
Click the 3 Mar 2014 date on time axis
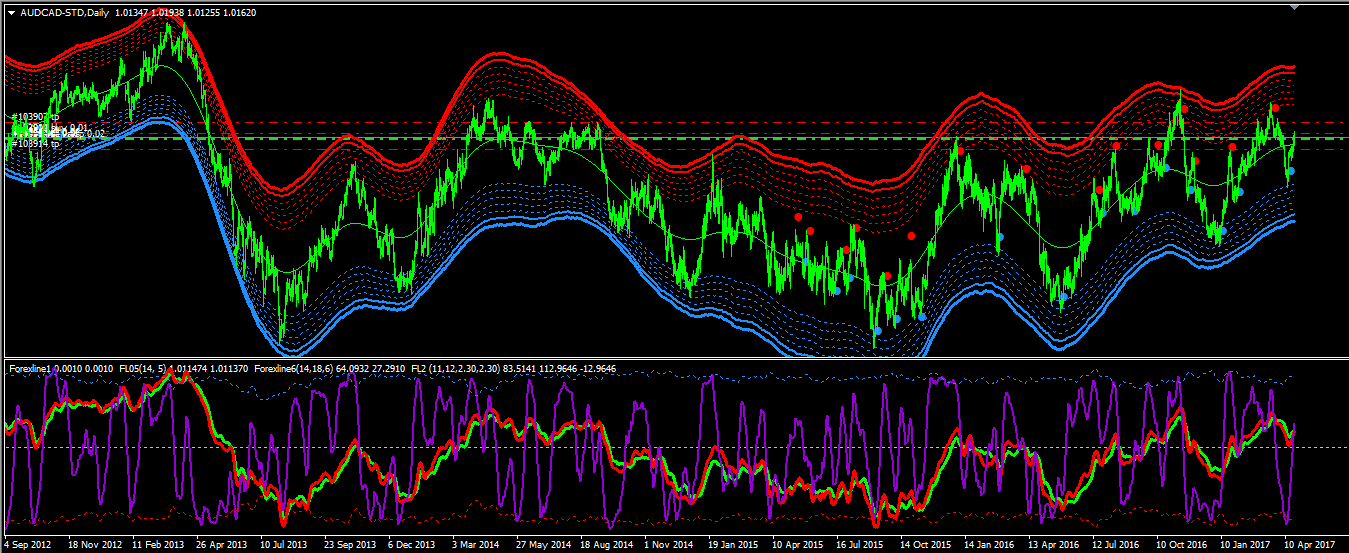(477, 545)
